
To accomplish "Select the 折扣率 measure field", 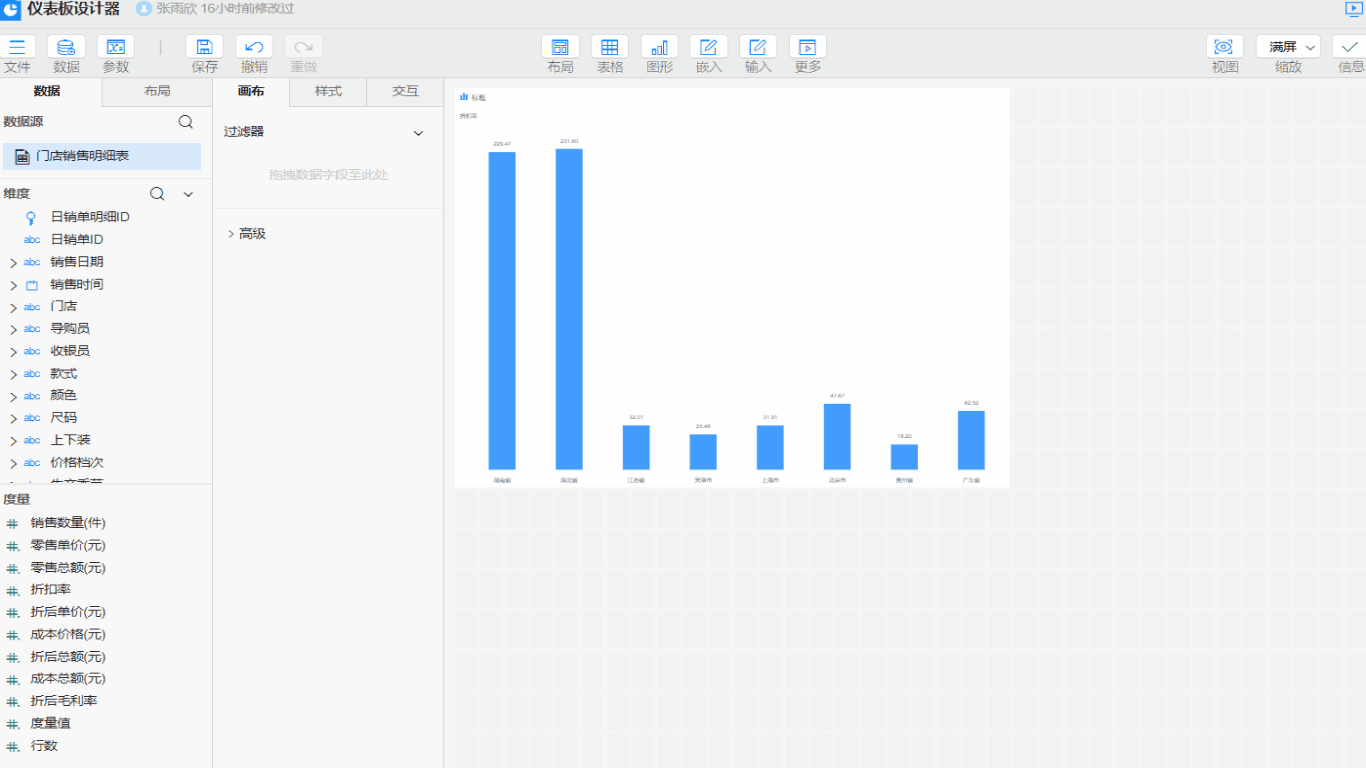I will (51, 590).
